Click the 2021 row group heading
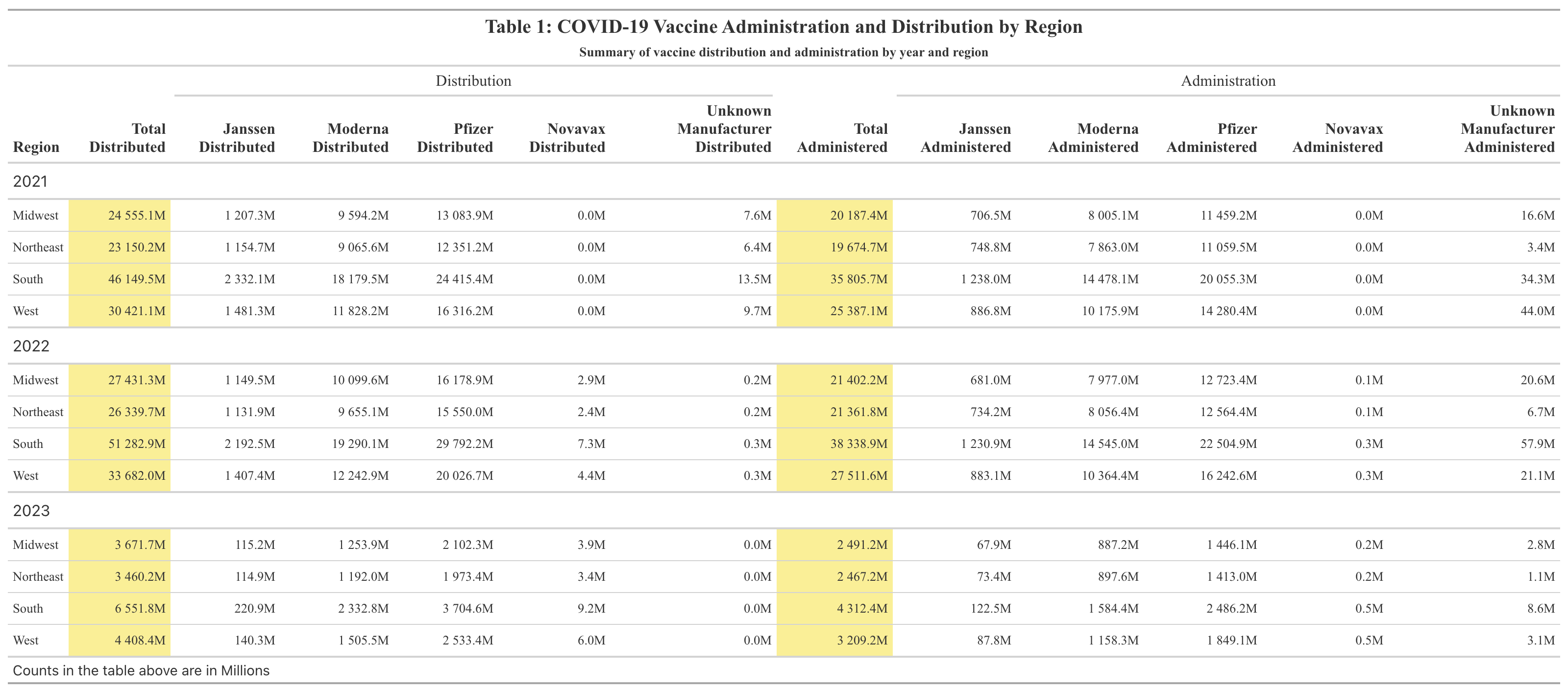 (30, 181)
